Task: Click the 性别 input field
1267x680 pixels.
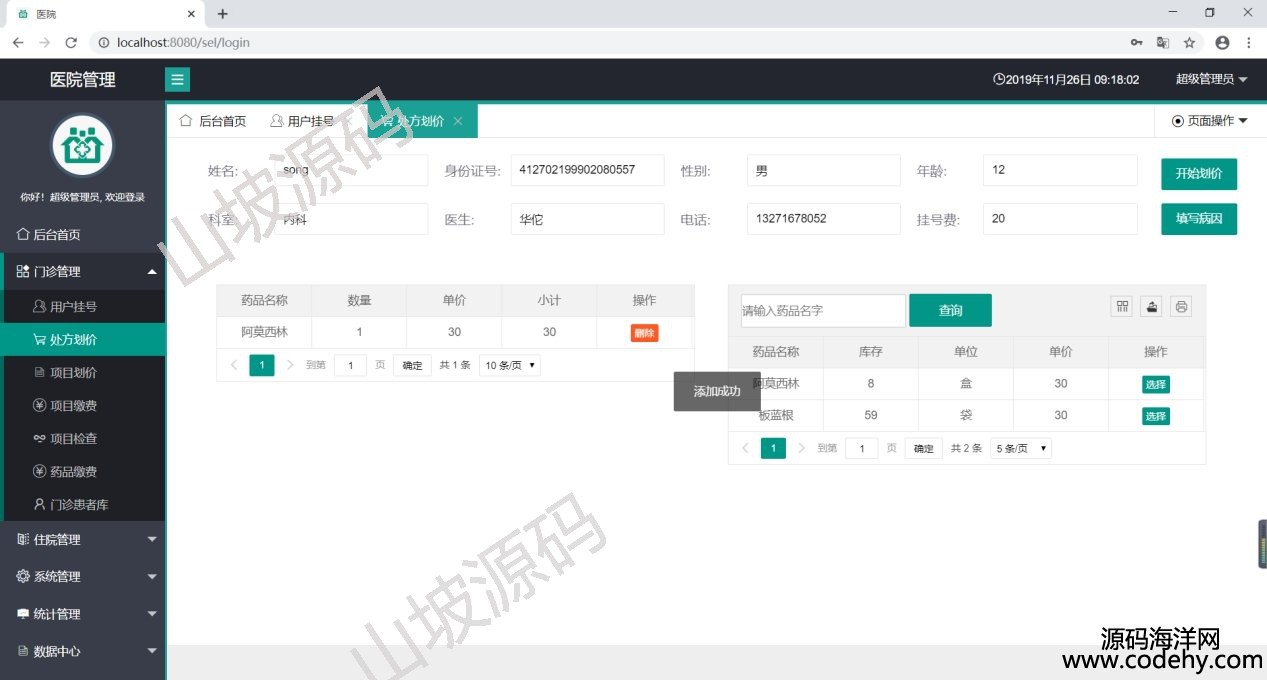Action: tap(823, 170)
